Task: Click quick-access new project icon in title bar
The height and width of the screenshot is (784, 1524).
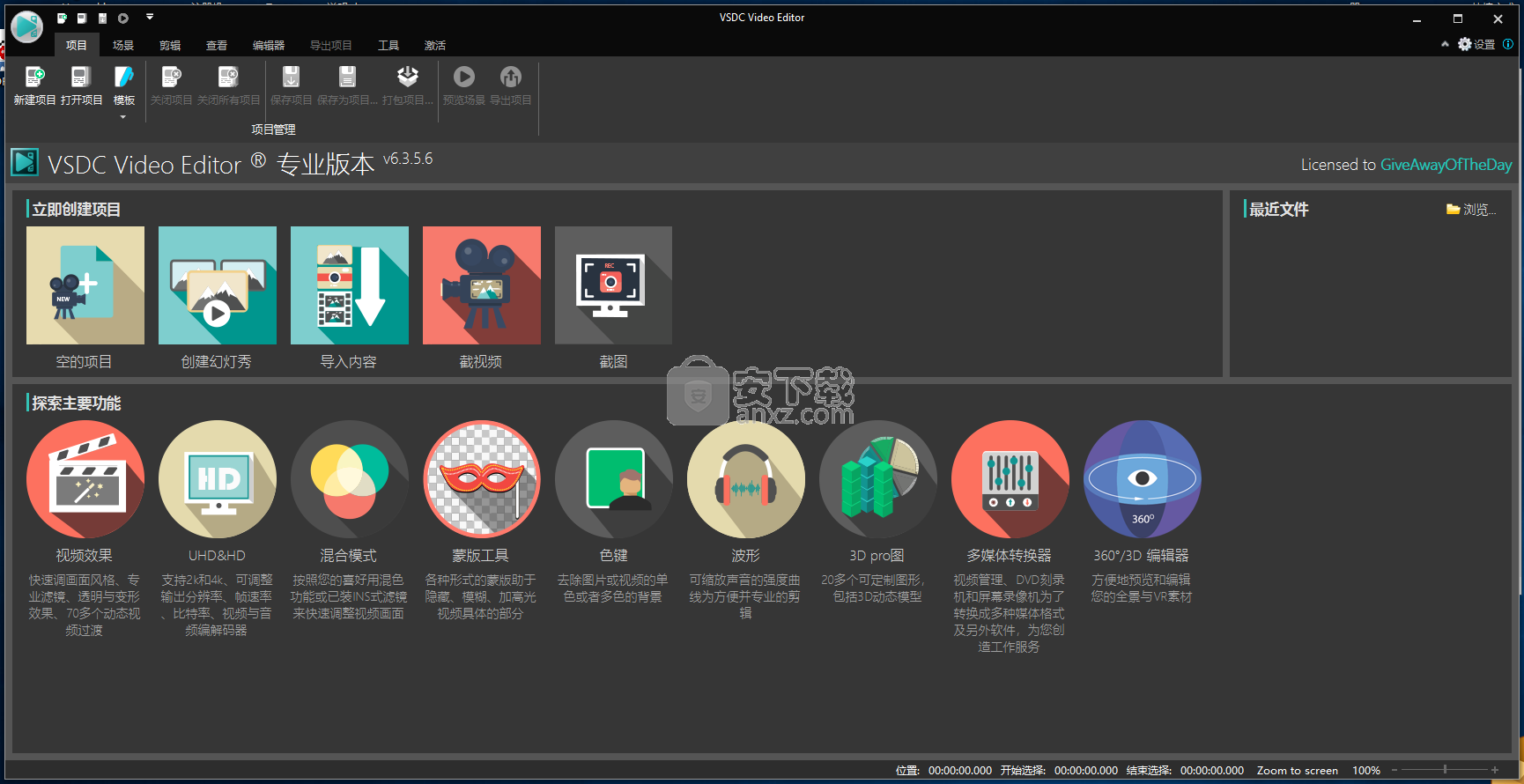Action: tap(62, 18)
